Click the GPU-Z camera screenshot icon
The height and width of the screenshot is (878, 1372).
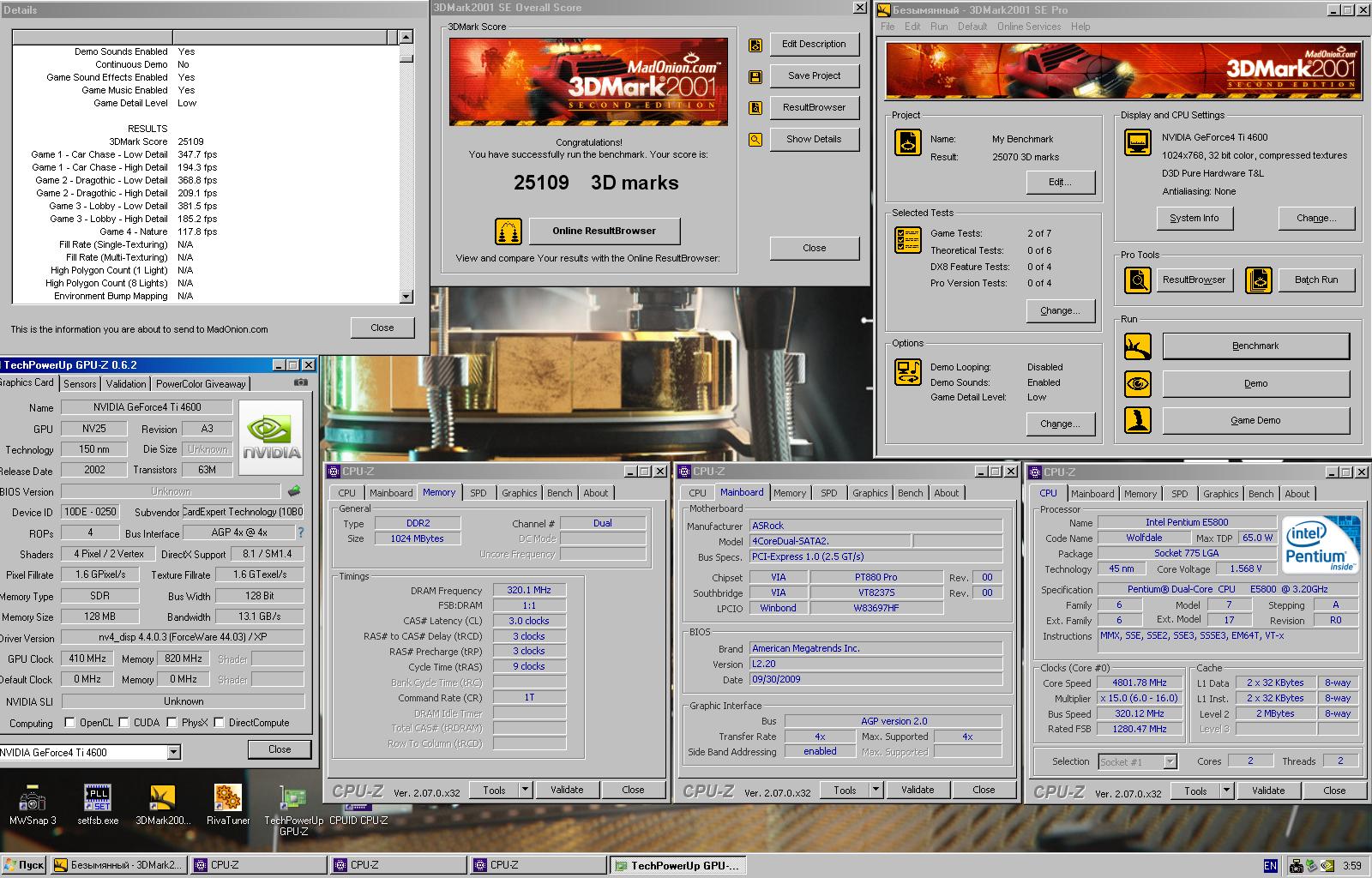click(x=301, y=383)
